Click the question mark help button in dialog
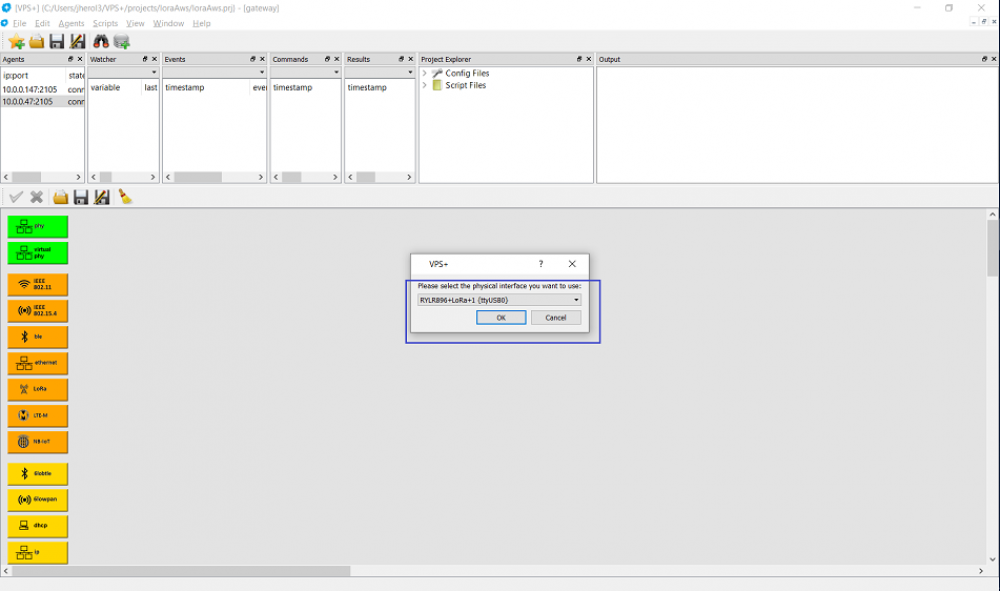The height and width of the screenshot is (591, 1000). pyautogui.click(x=541, y=264)
